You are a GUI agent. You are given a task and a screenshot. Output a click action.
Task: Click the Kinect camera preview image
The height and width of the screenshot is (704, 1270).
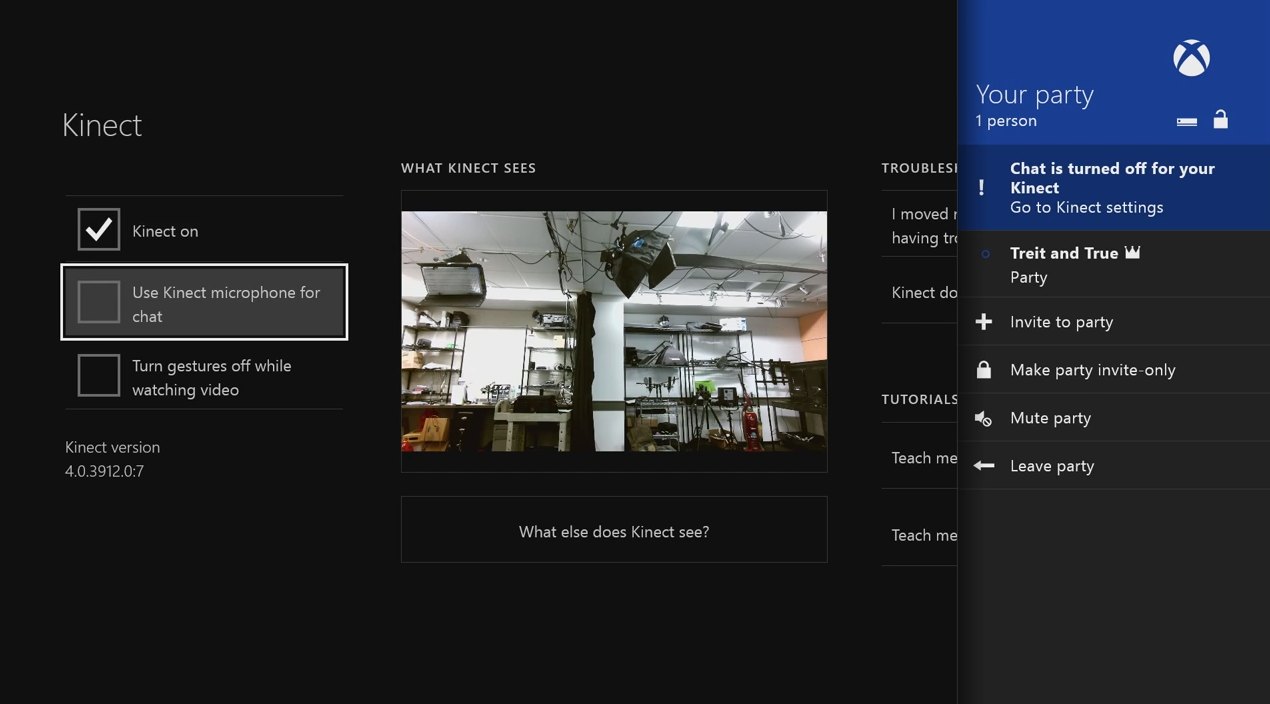pos(614,331)
